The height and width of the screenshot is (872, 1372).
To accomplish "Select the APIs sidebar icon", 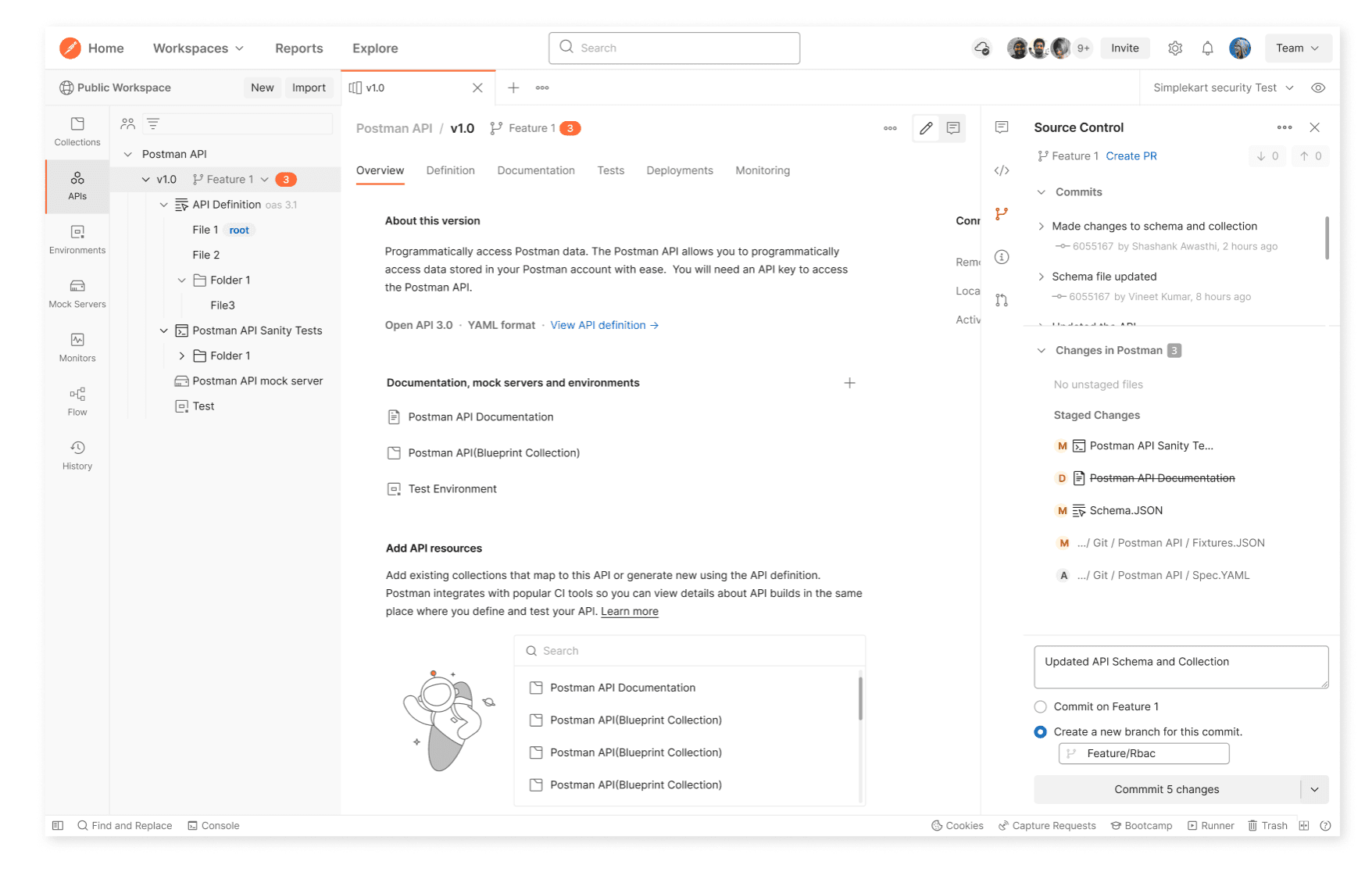I will tap(77, 186).
